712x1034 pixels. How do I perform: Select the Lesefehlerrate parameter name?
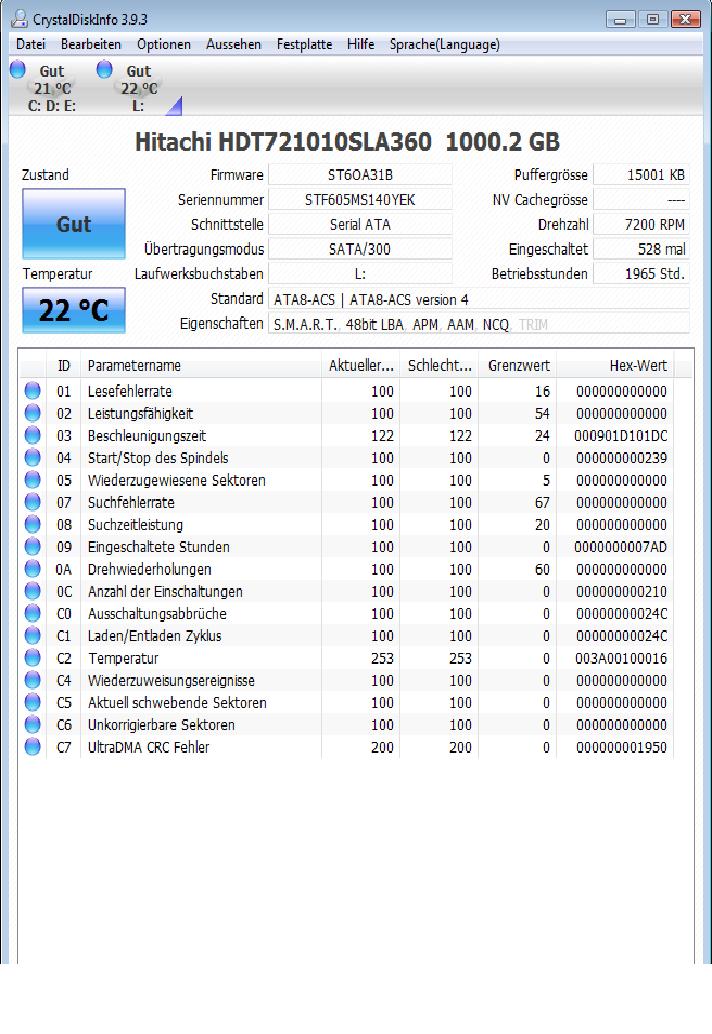pos(130,391)
